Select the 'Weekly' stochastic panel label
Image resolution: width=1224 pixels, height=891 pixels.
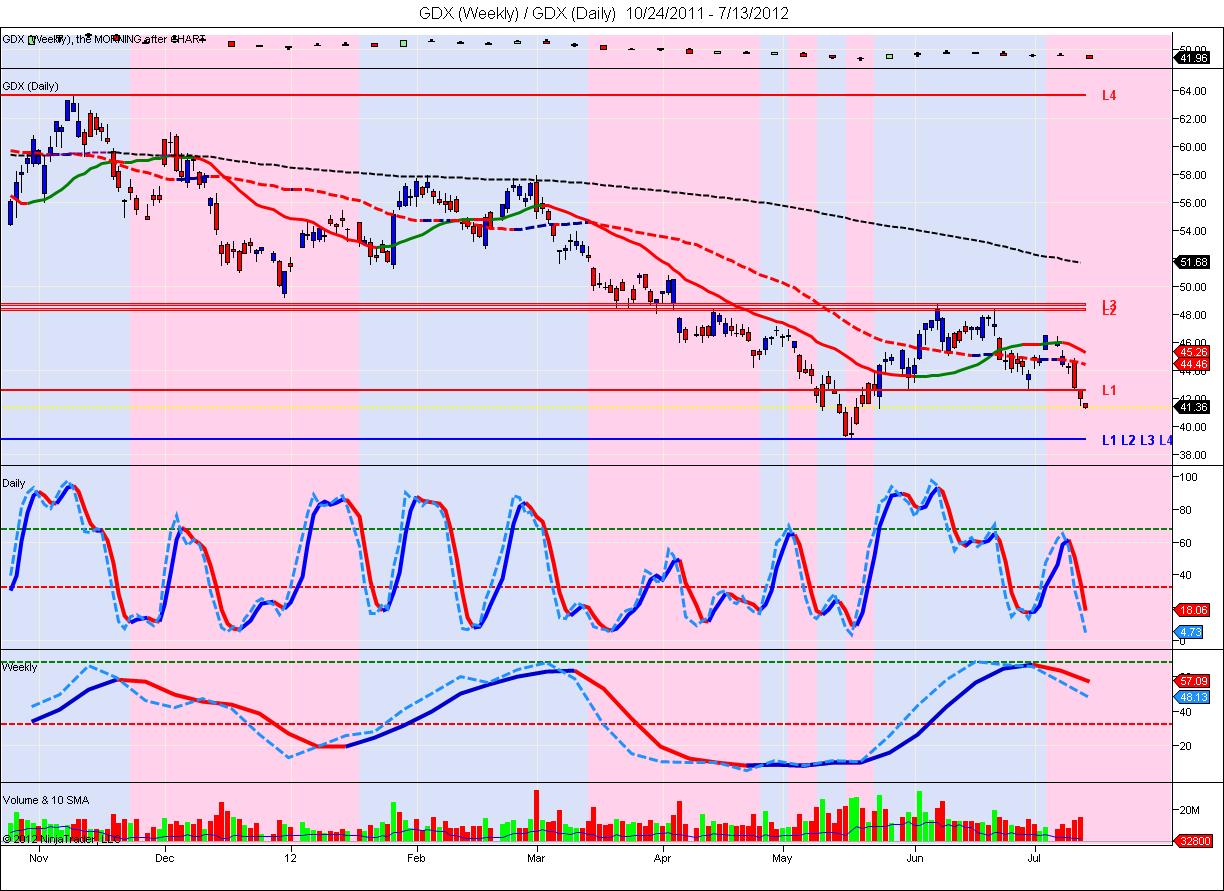(x=20, y=667)
